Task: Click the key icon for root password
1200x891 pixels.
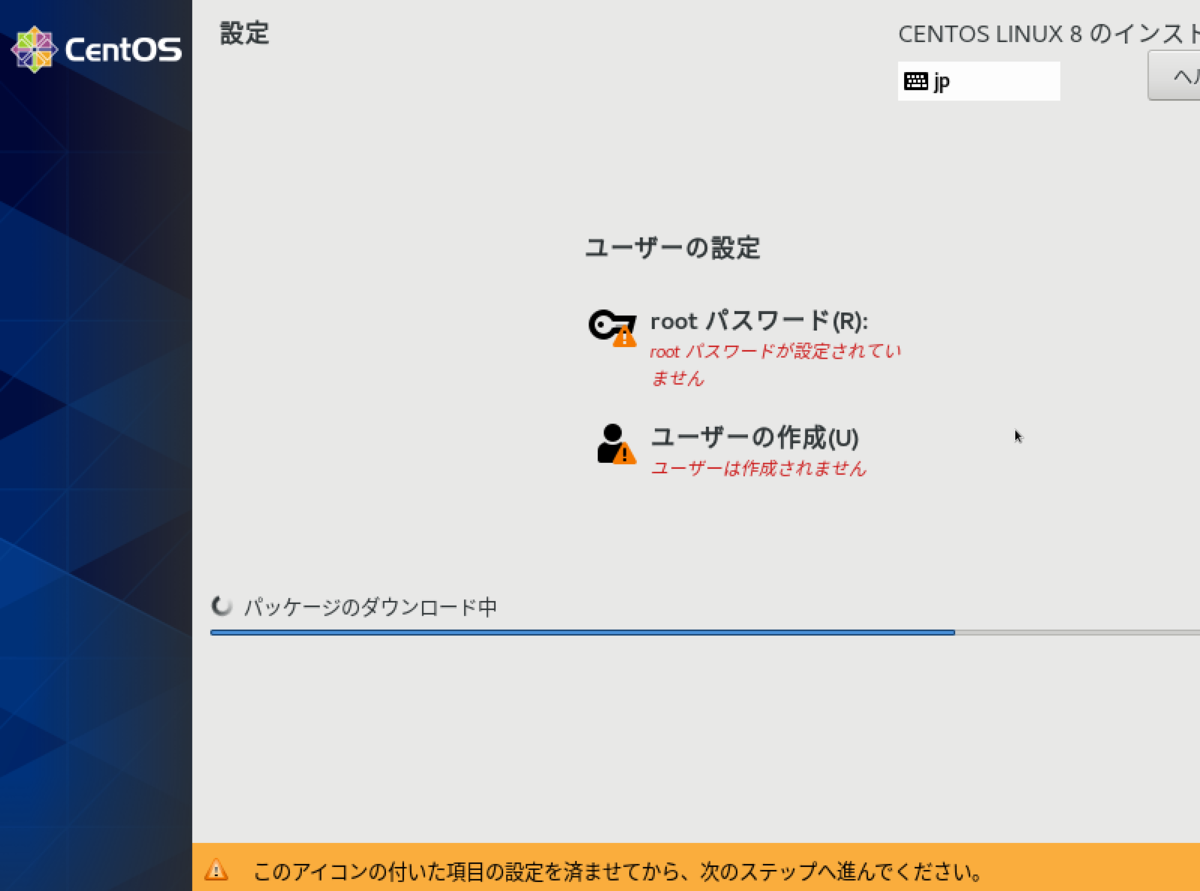Action: point(605,322)
